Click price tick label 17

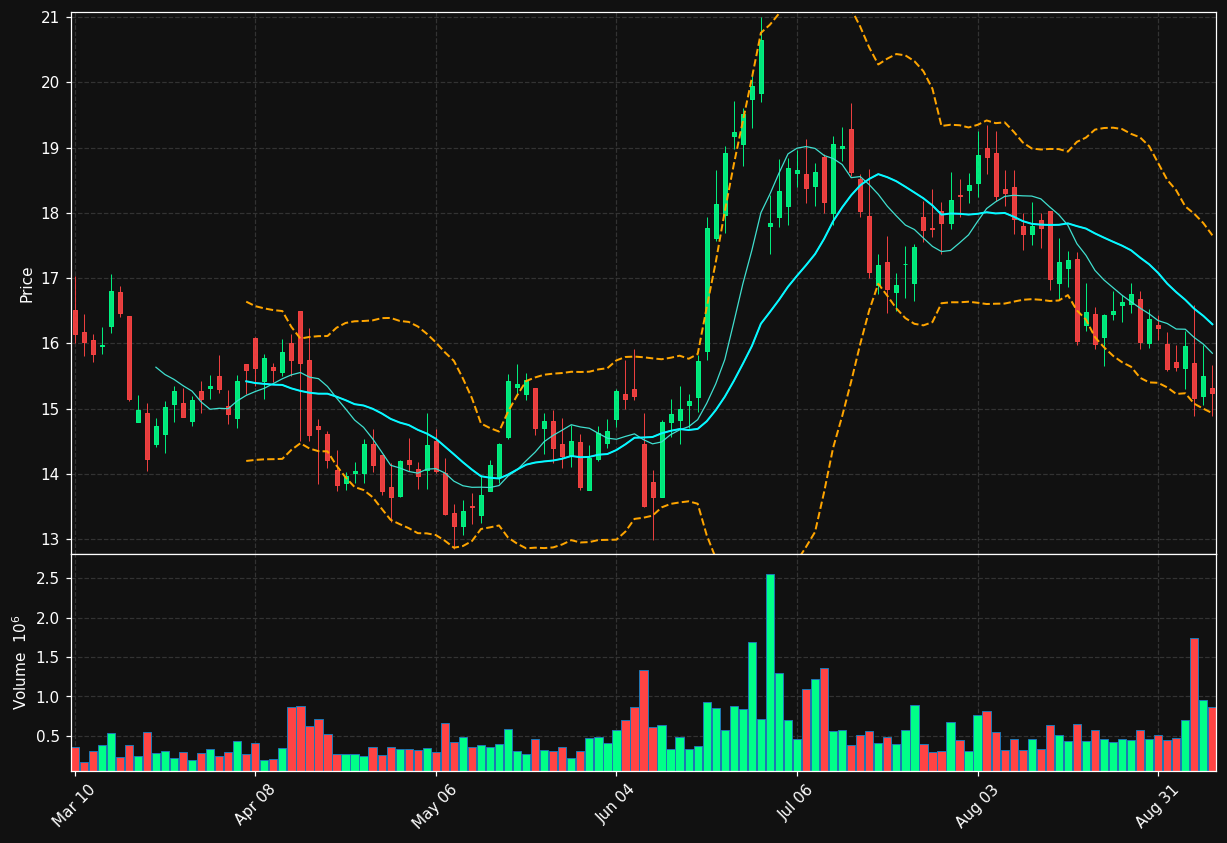50,278
